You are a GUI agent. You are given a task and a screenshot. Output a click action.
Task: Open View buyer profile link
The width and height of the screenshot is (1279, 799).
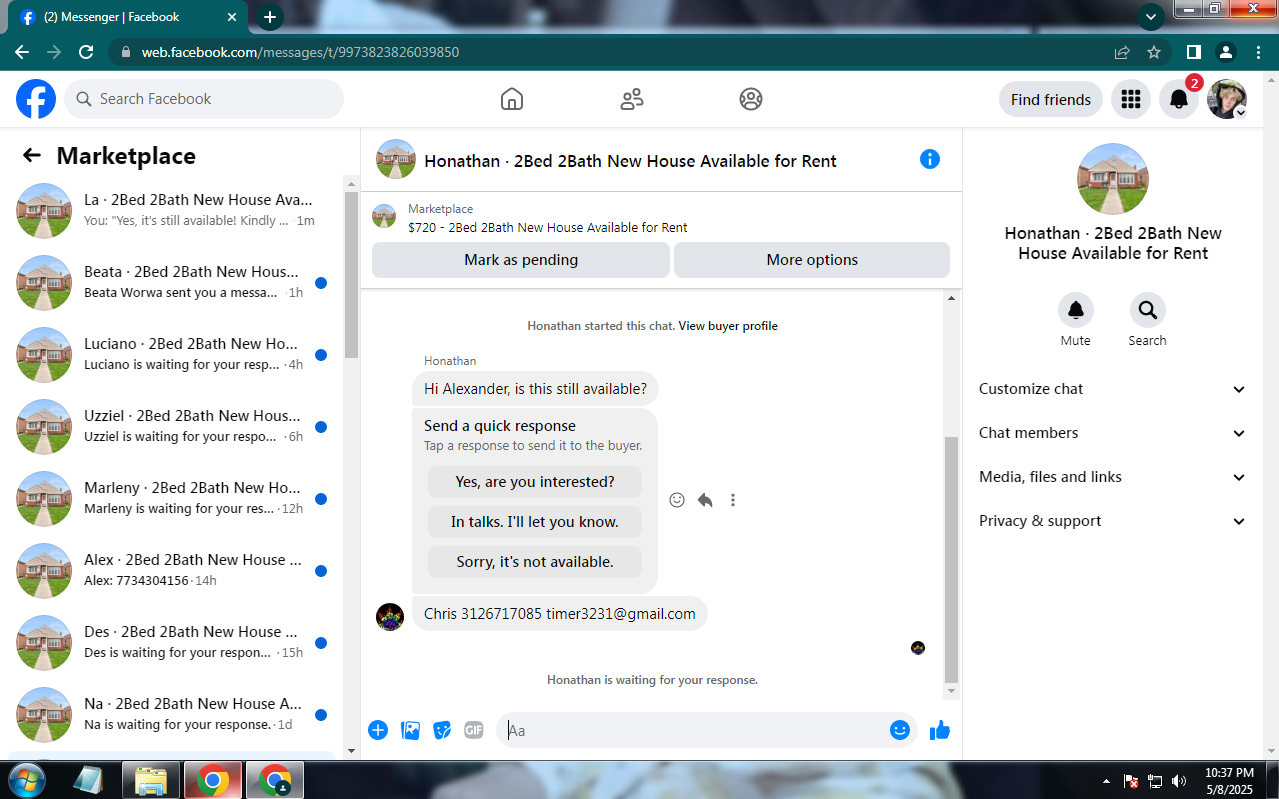pos(728,326)
